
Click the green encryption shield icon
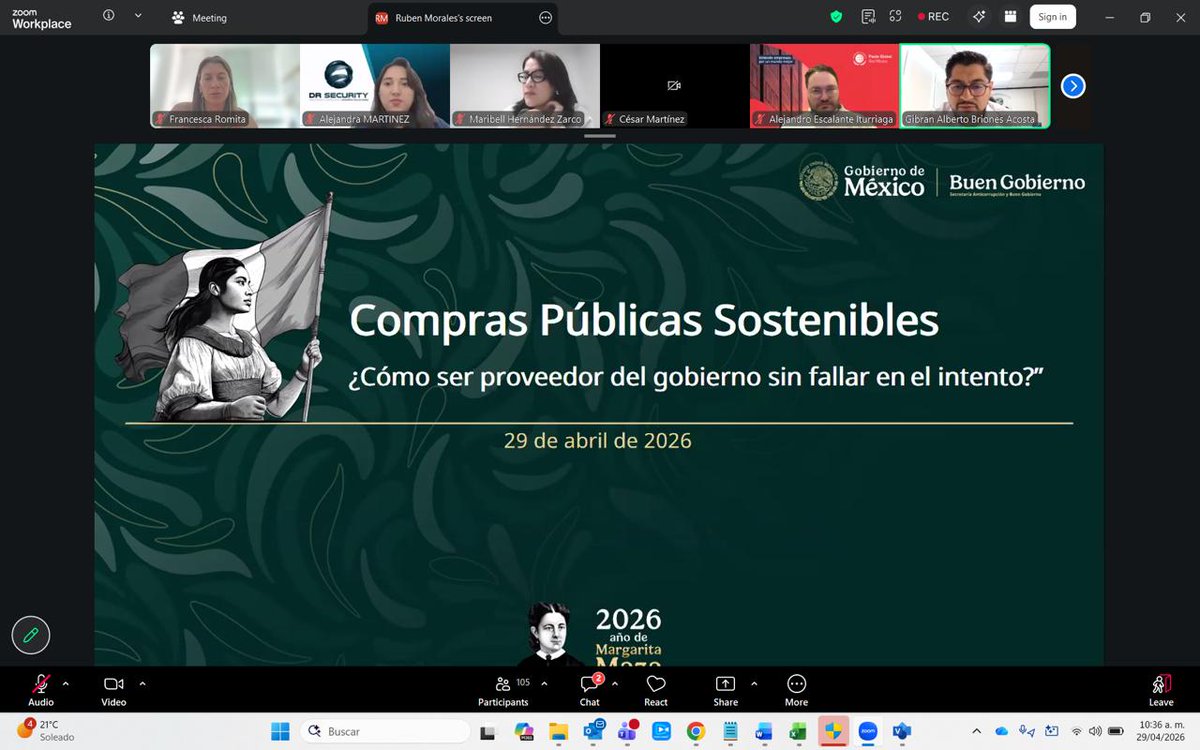pos(836,17)
